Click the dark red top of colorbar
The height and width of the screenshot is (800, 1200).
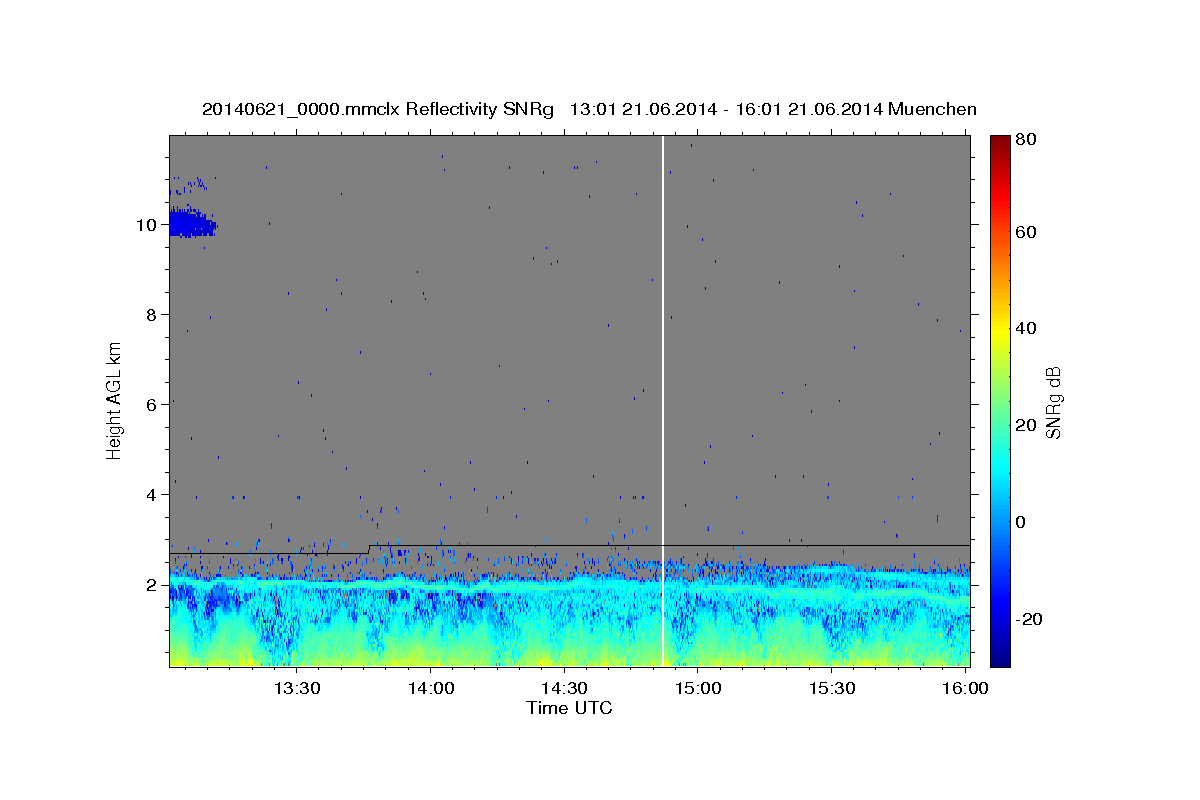click(x=999, y=142)
